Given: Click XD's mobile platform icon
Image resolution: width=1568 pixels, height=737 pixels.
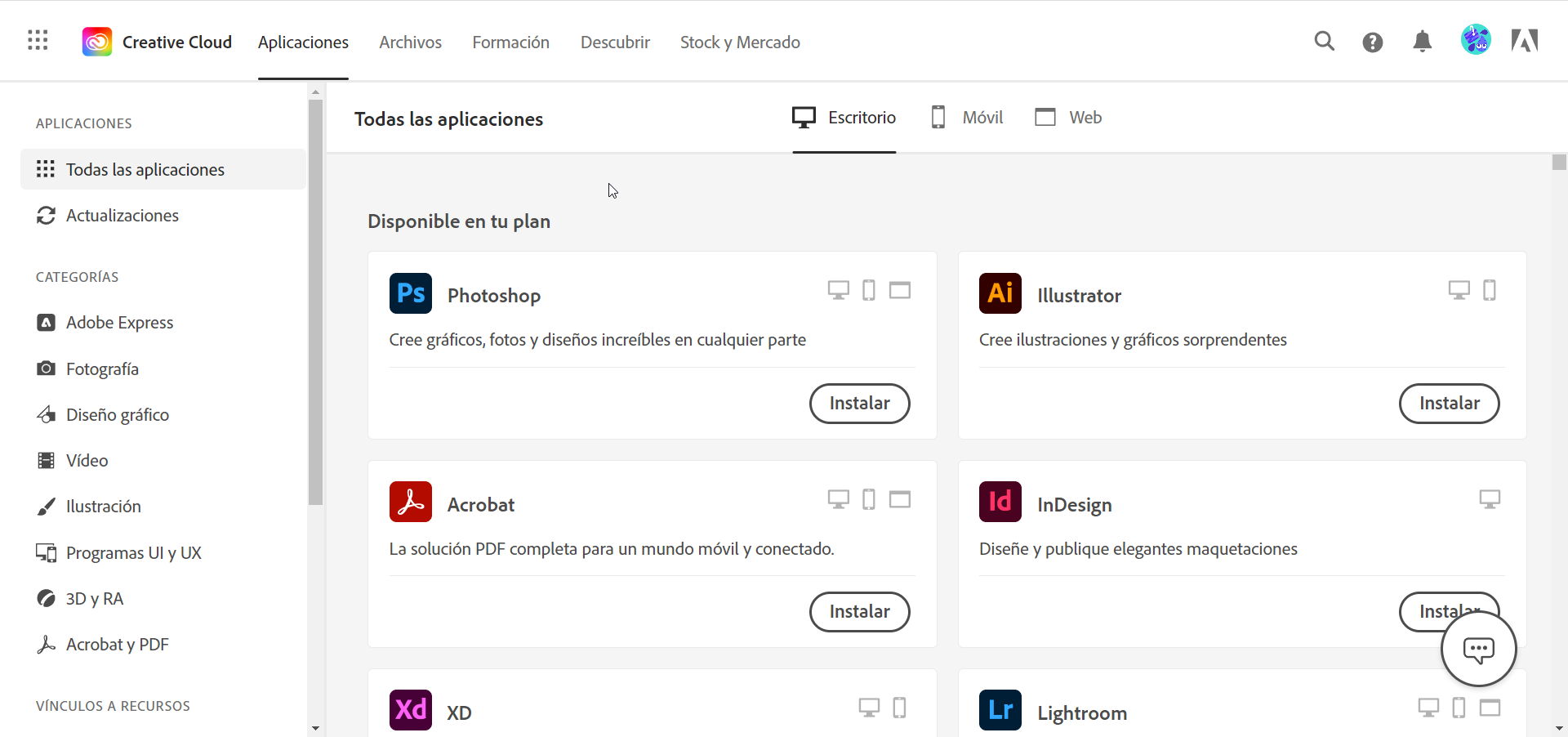Looking at the screenshot, I should [899, 708].
